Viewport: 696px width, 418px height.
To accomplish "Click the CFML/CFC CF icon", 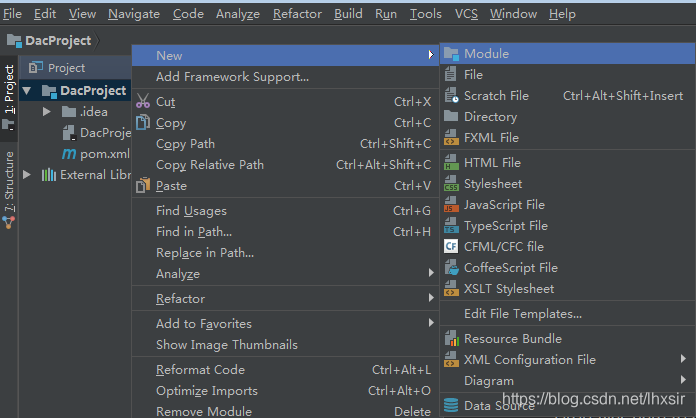I will [x=451, y=246].
